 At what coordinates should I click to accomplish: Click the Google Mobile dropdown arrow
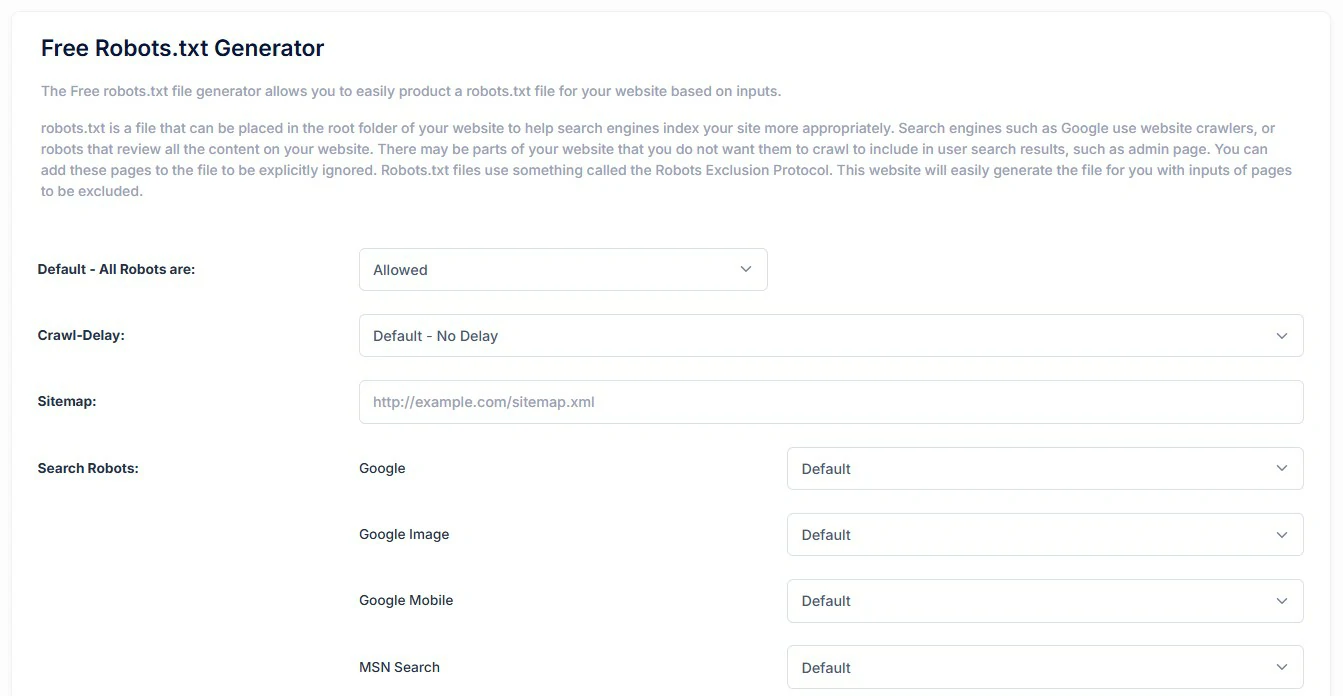click(1281, 600)
